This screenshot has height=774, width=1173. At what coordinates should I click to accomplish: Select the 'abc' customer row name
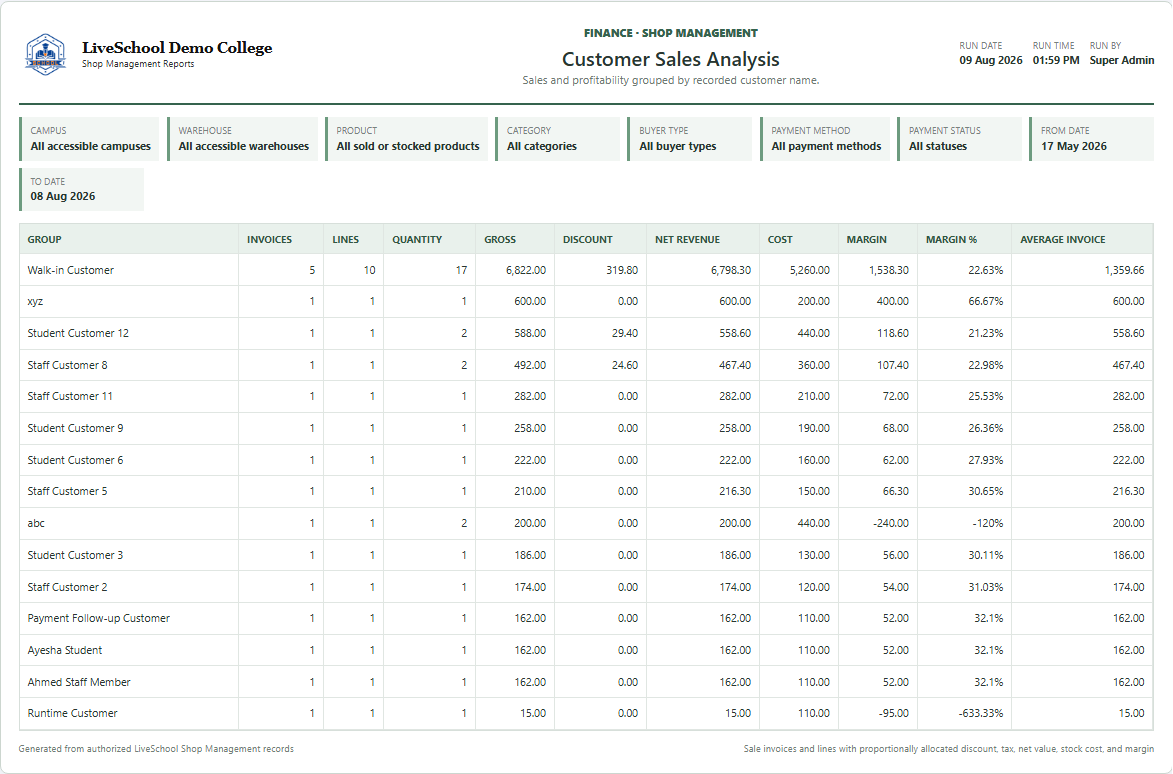(x=36, y=523)
